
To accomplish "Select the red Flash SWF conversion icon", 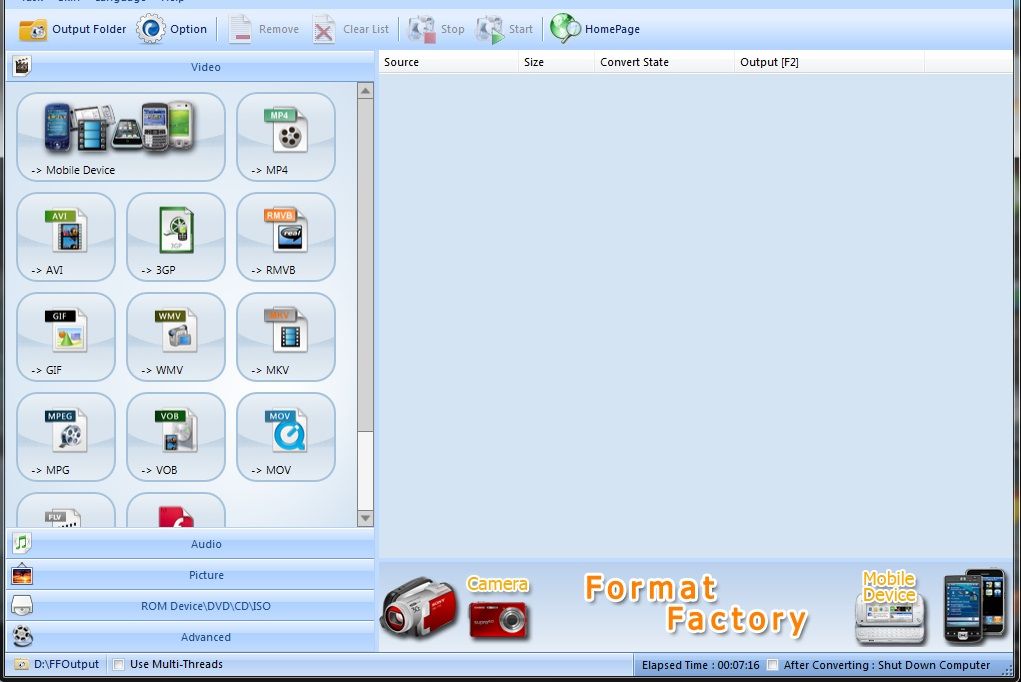I will (x=176, y=511).
